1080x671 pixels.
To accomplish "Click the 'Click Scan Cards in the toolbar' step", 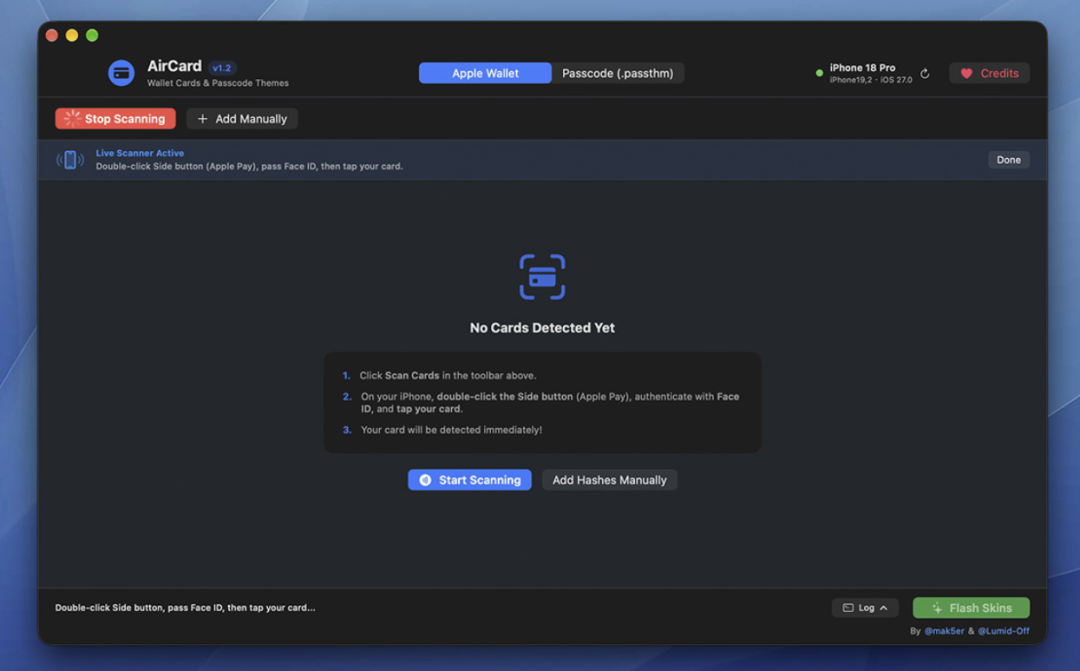I will [448, 375].
